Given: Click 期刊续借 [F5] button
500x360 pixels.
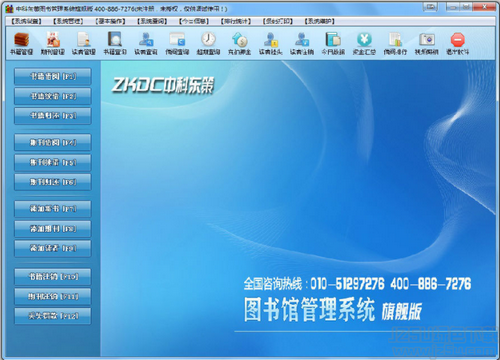Looking at the screenshot, I should (53, 163).
